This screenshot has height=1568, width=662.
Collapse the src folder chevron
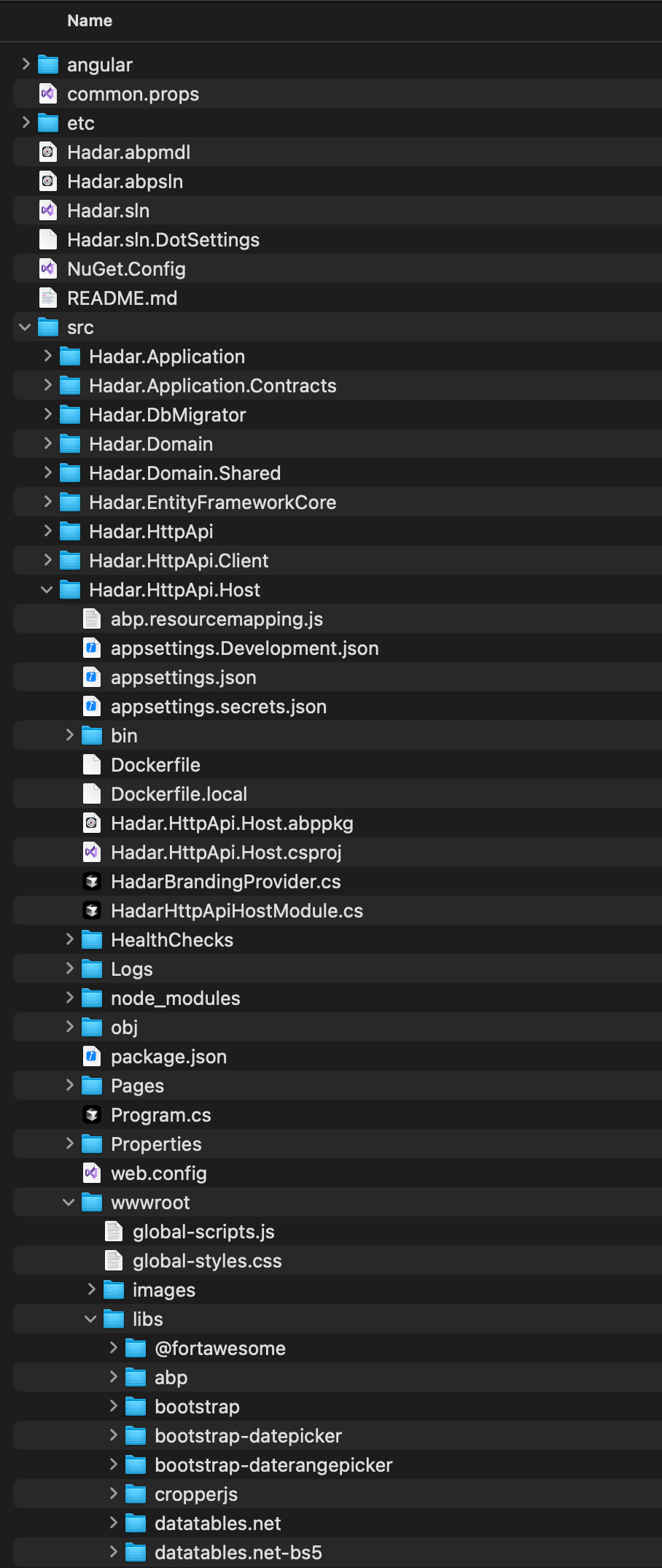tap(26, 327)
